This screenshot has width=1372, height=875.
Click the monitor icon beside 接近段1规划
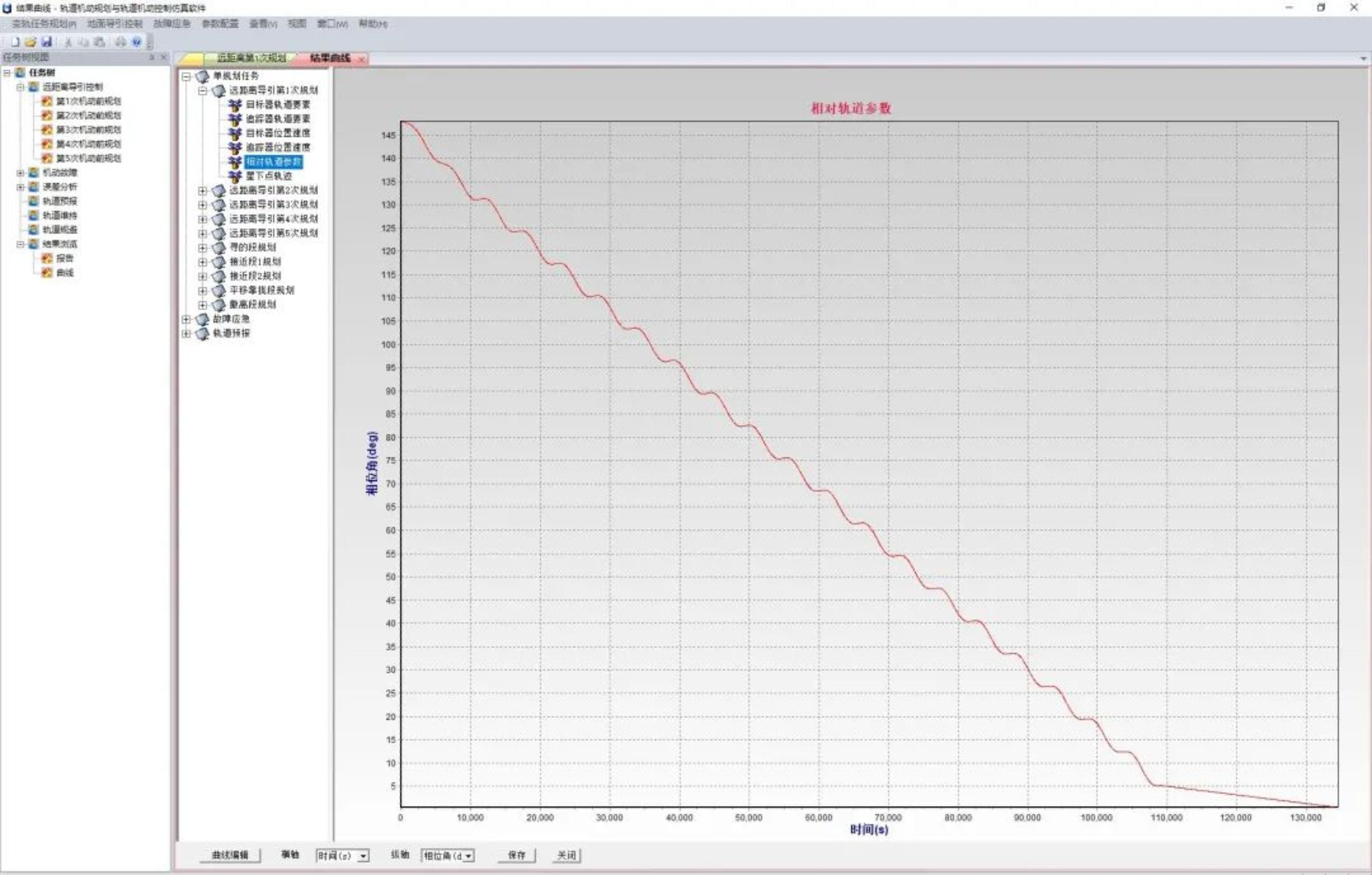point(219,262)
